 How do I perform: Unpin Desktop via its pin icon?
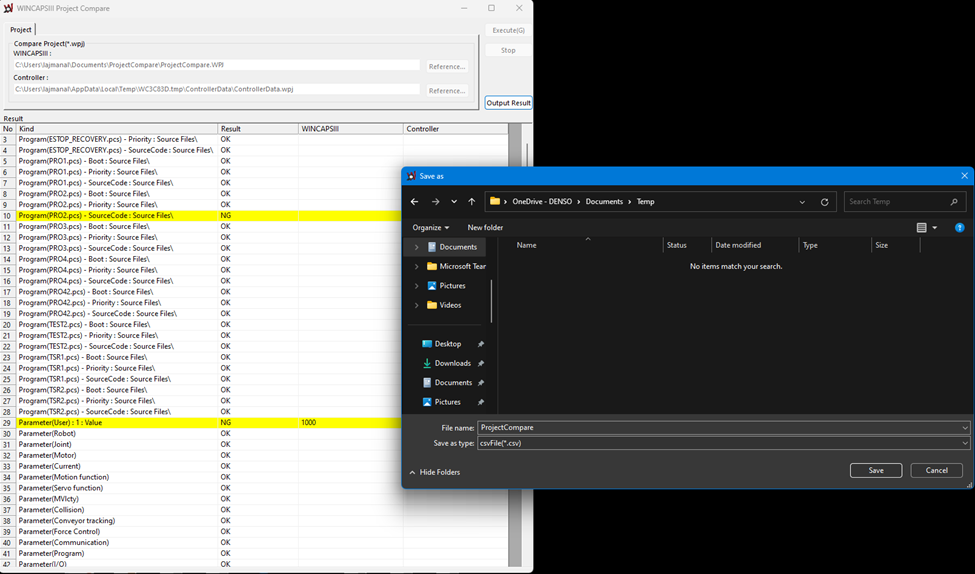[481, 344]
